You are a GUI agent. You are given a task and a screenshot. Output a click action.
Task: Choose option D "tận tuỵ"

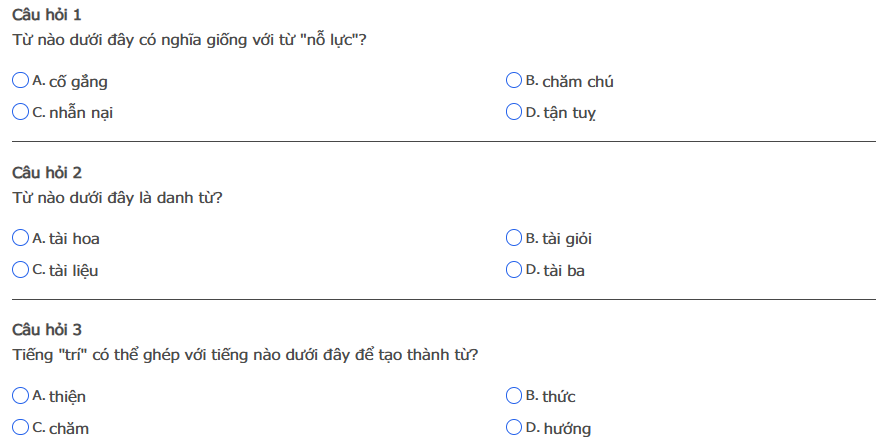515,112
